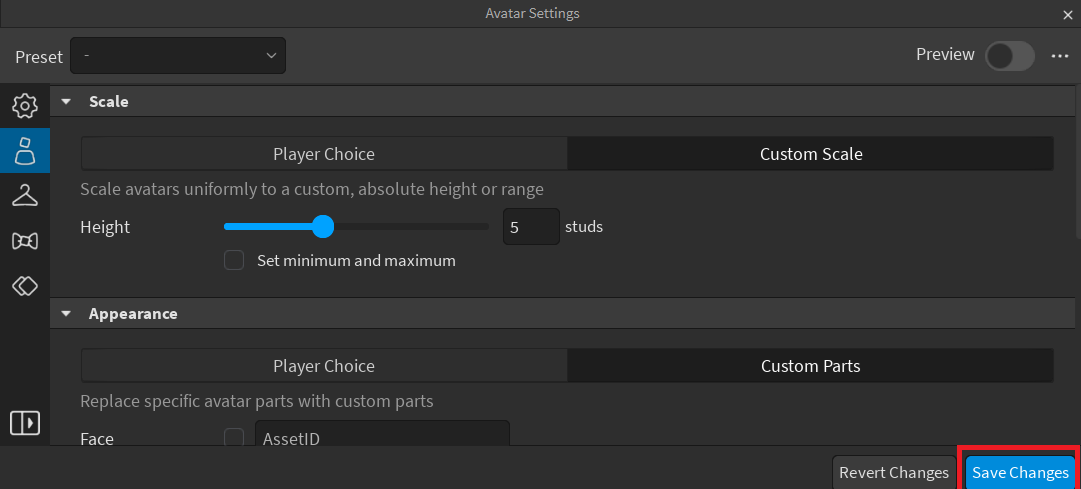Check the Face custom part checkbox

tap(234, 438)
